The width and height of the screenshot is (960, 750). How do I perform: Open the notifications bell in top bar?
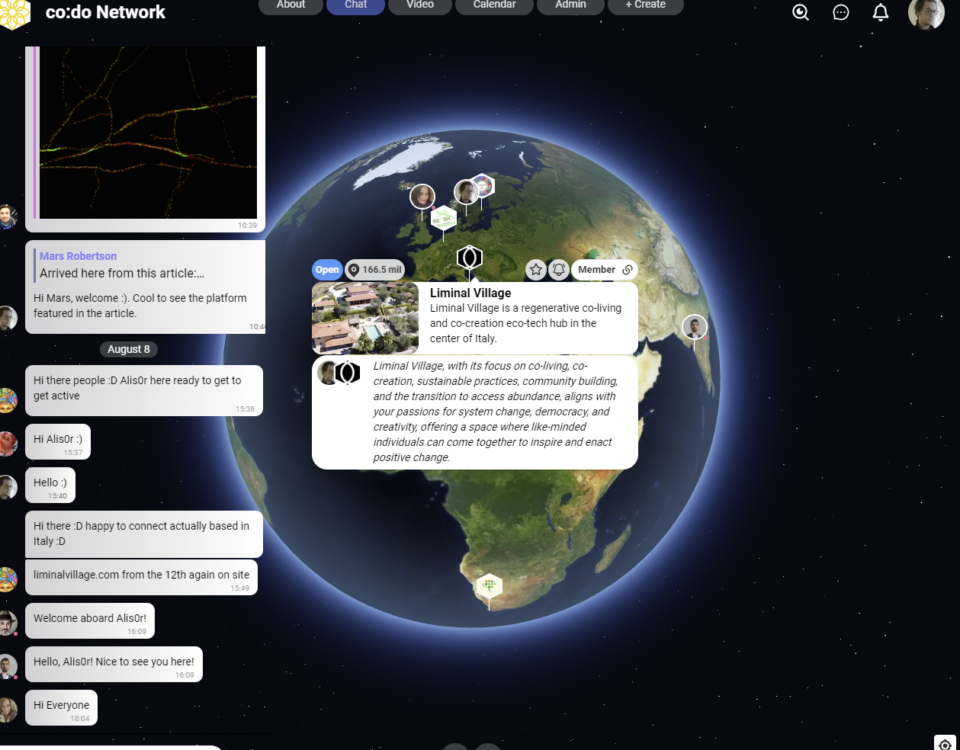pos(880,12)
